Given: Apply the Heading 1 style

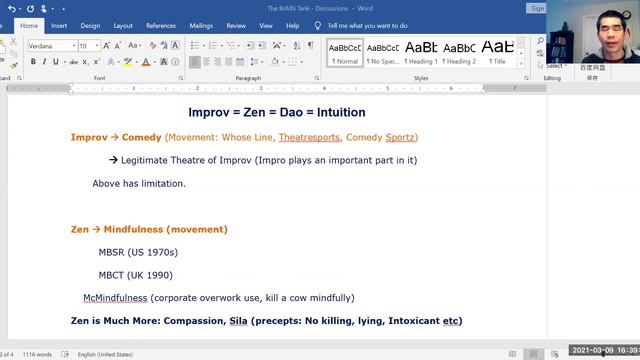Looking at the screenshot, I should (421, 53).
